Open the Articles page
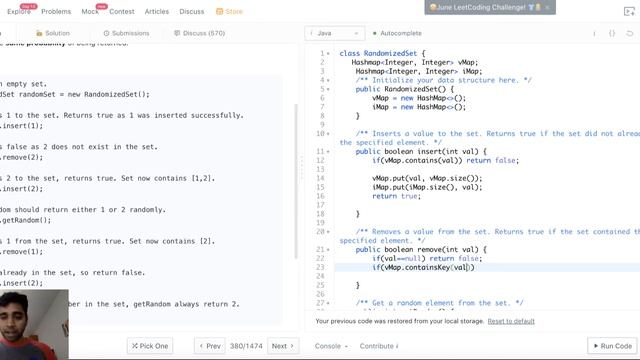This screenshot has width=640, height=360. [157, 11]
